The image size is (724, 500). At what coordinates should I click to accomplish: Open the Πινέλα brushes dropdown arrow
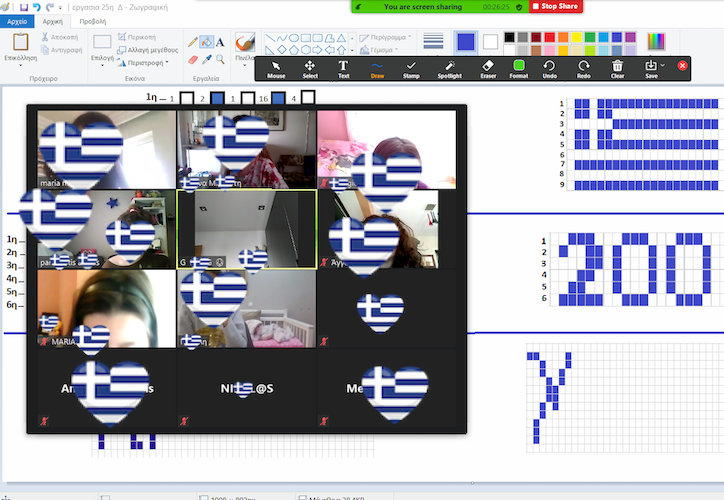245,66
